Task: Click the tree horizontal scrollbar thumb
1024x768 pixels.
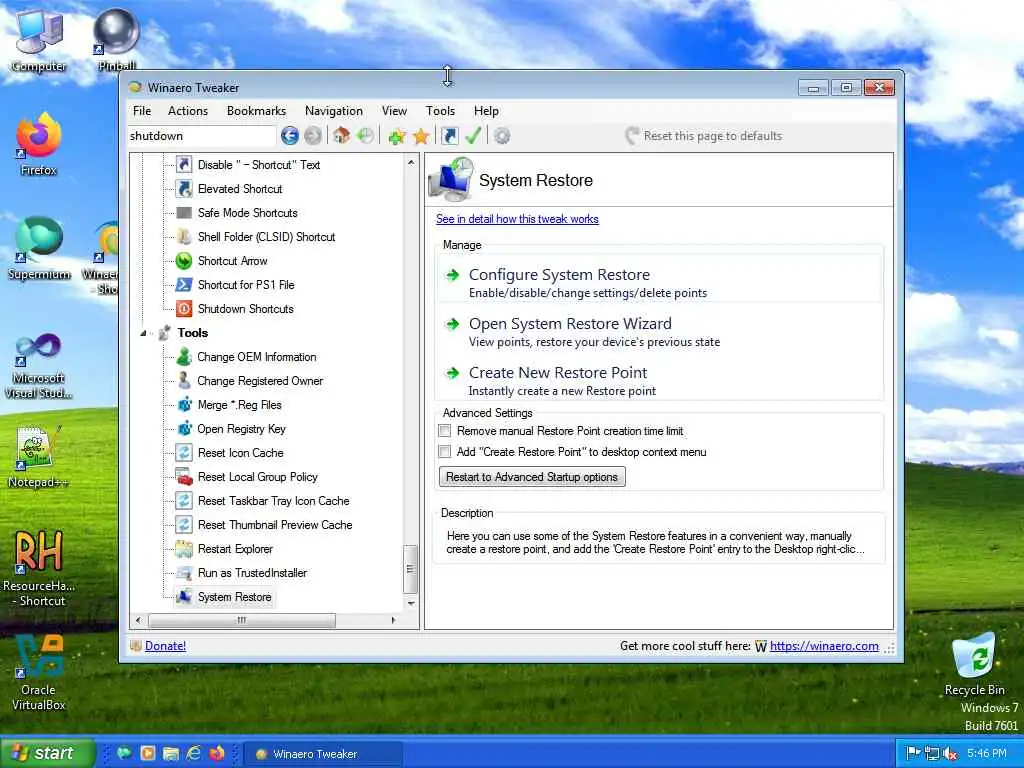Action: (242, 620)
